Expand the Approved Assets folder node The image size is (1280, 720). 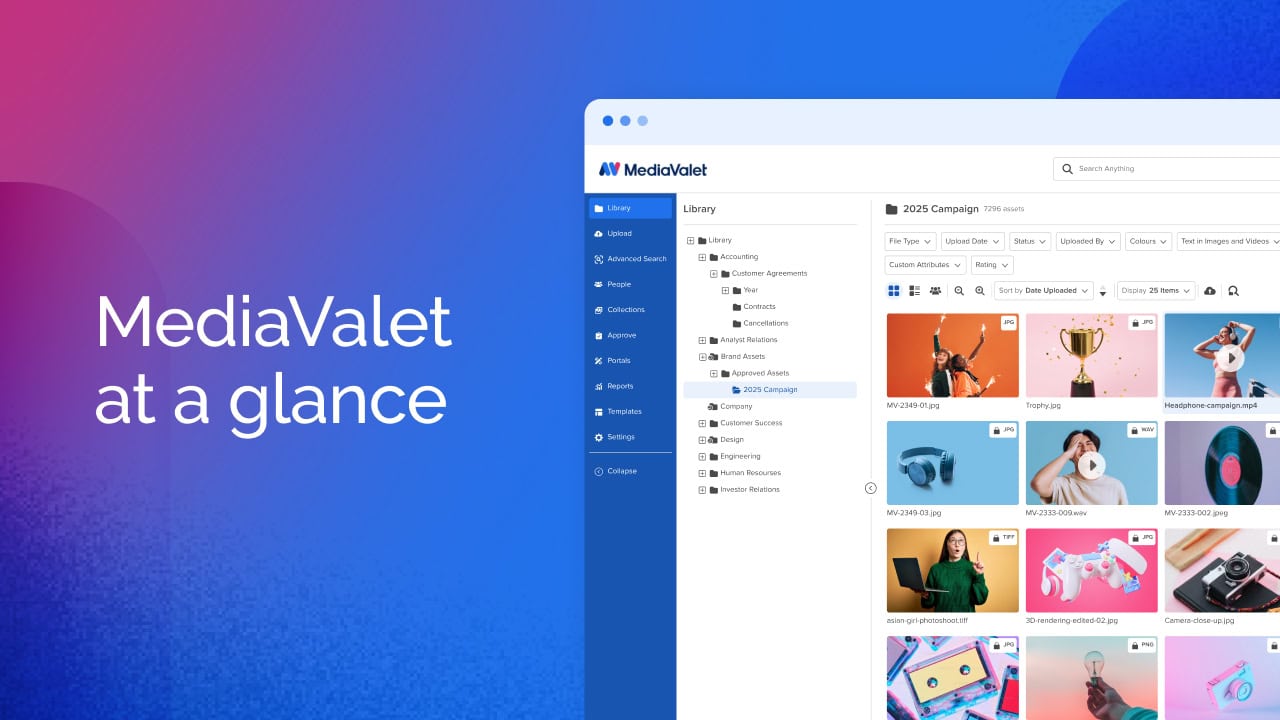click(x=714, y=373)
